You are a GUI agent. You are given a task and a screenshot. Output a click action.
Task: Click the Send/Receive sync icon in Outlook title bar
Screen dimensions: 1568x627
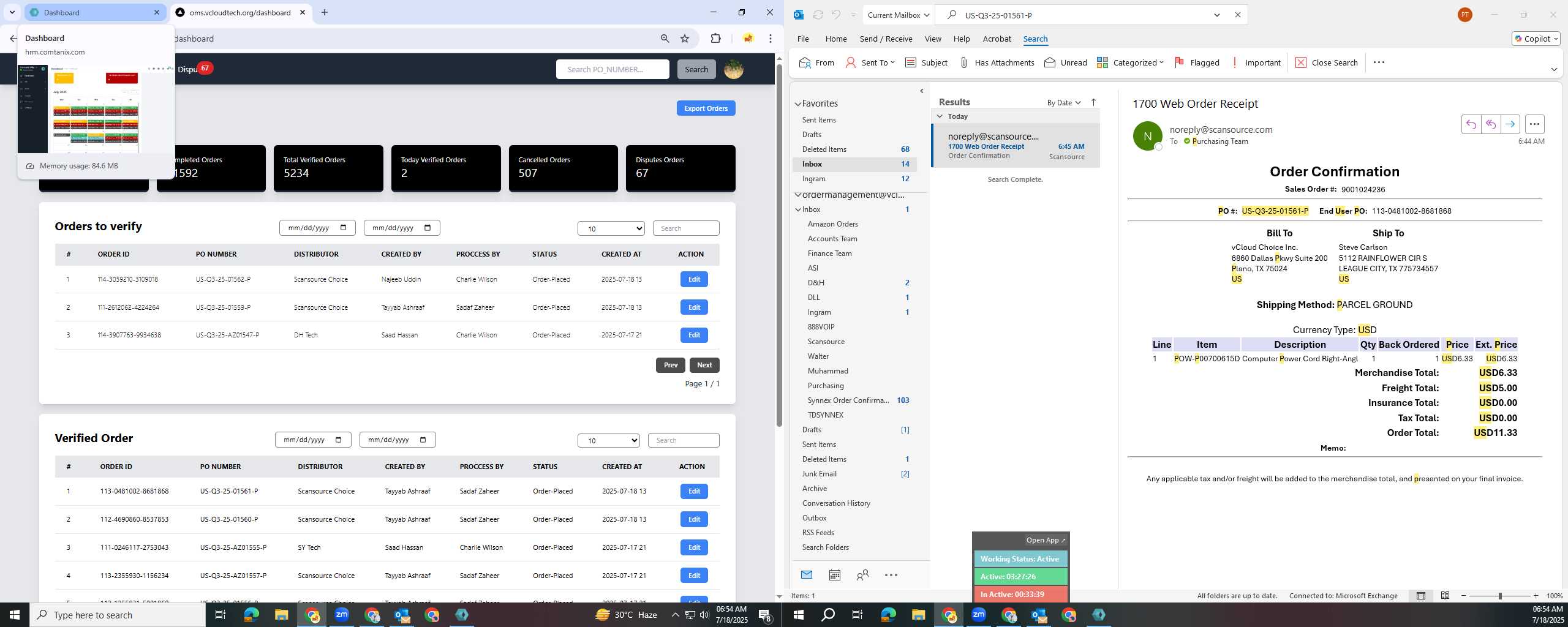[818, 15]
